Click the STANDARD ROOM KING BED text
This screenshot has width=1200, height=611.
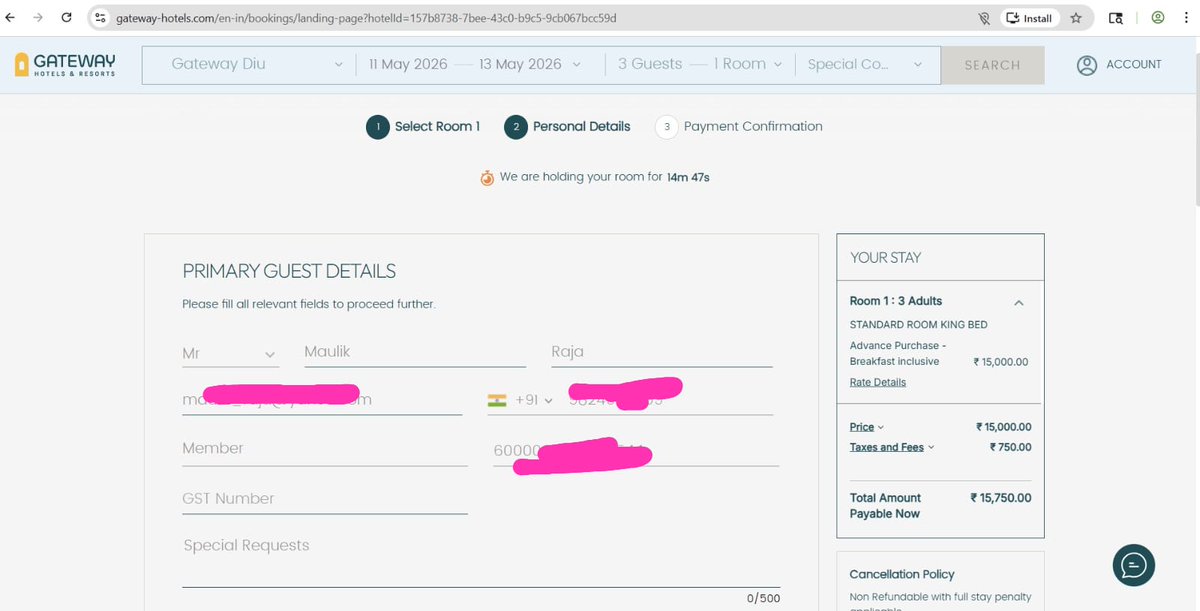(x=919, y=325)
